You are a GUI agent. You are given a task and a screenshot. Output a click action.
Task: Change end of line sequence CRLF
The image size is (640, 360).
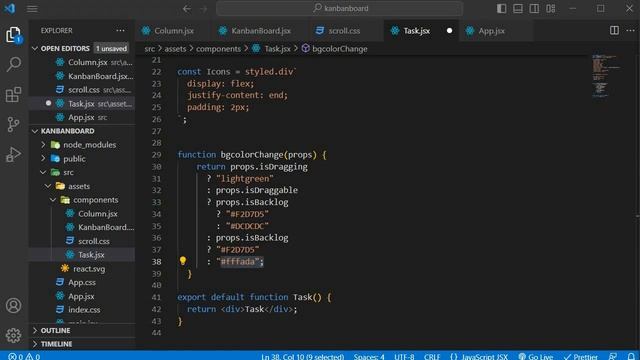point(432,356)
